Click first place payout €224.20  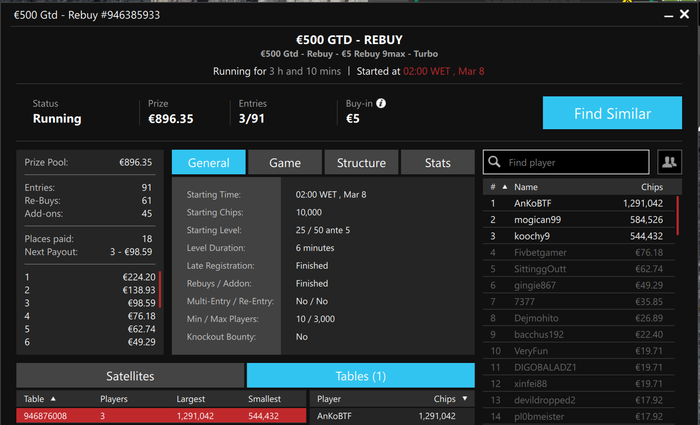coord(139,277)
